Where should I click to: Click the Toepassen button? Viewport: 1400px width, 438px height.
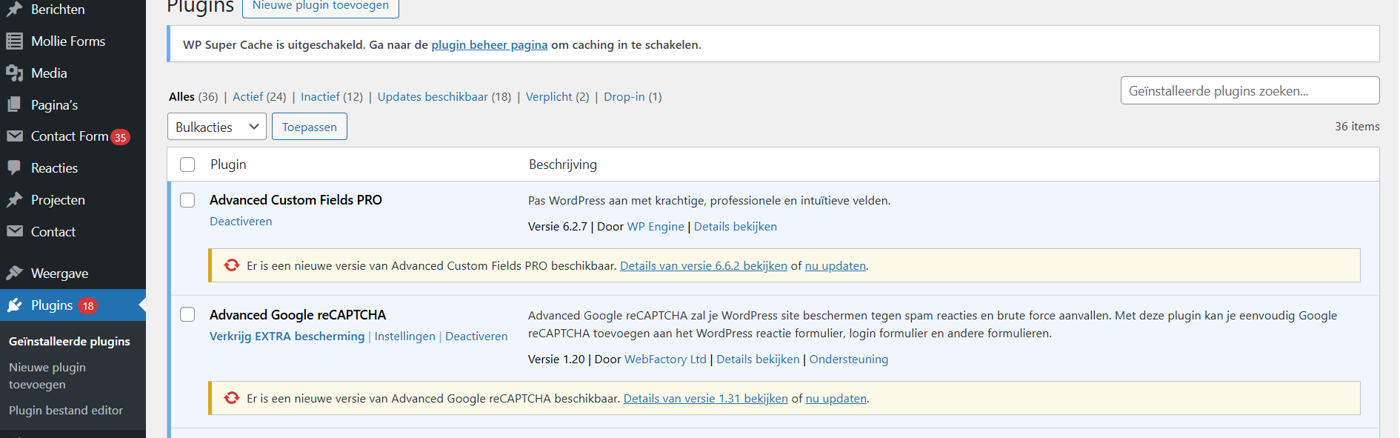(310, 127)
